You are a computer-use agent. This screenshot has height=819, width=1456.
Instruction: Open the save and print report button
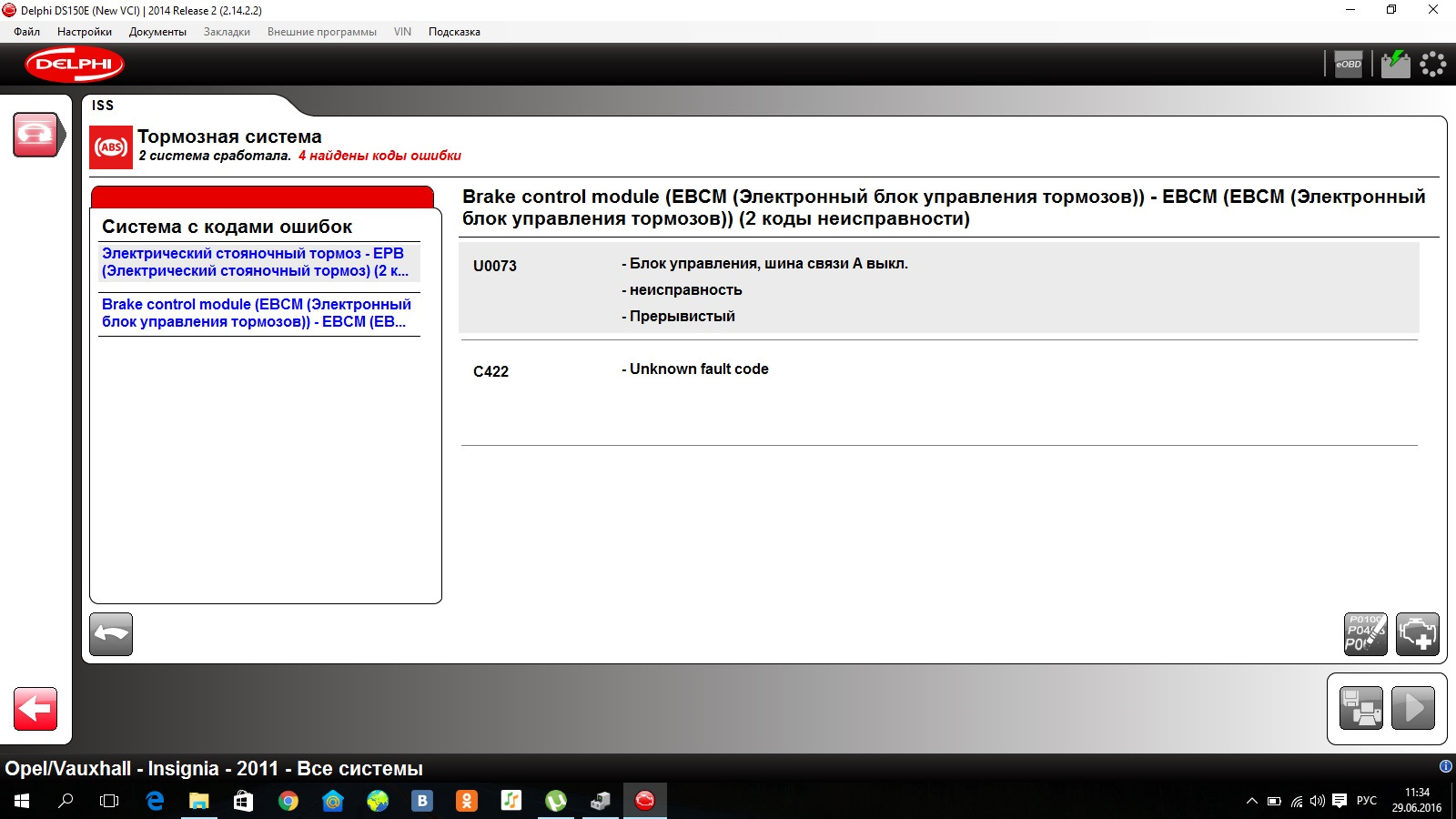pos(1361,708)
